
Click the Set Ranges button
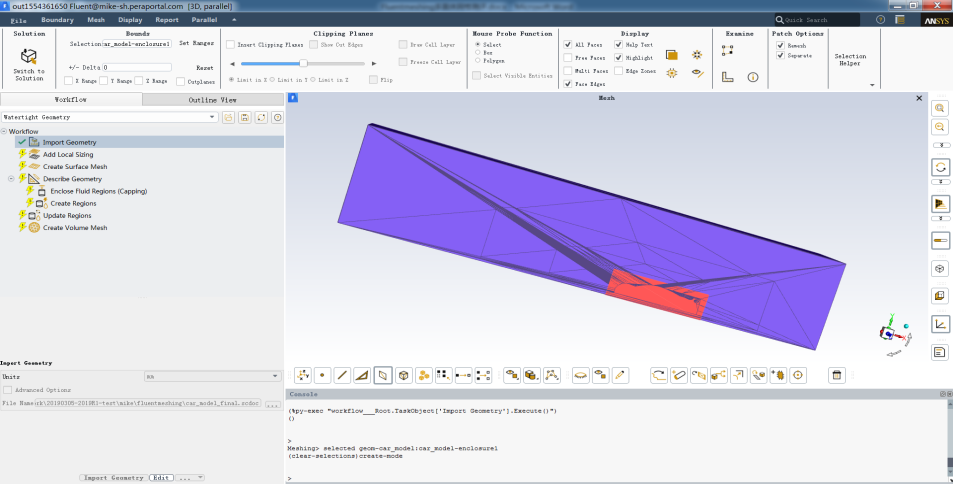click(x=196, y=43)
